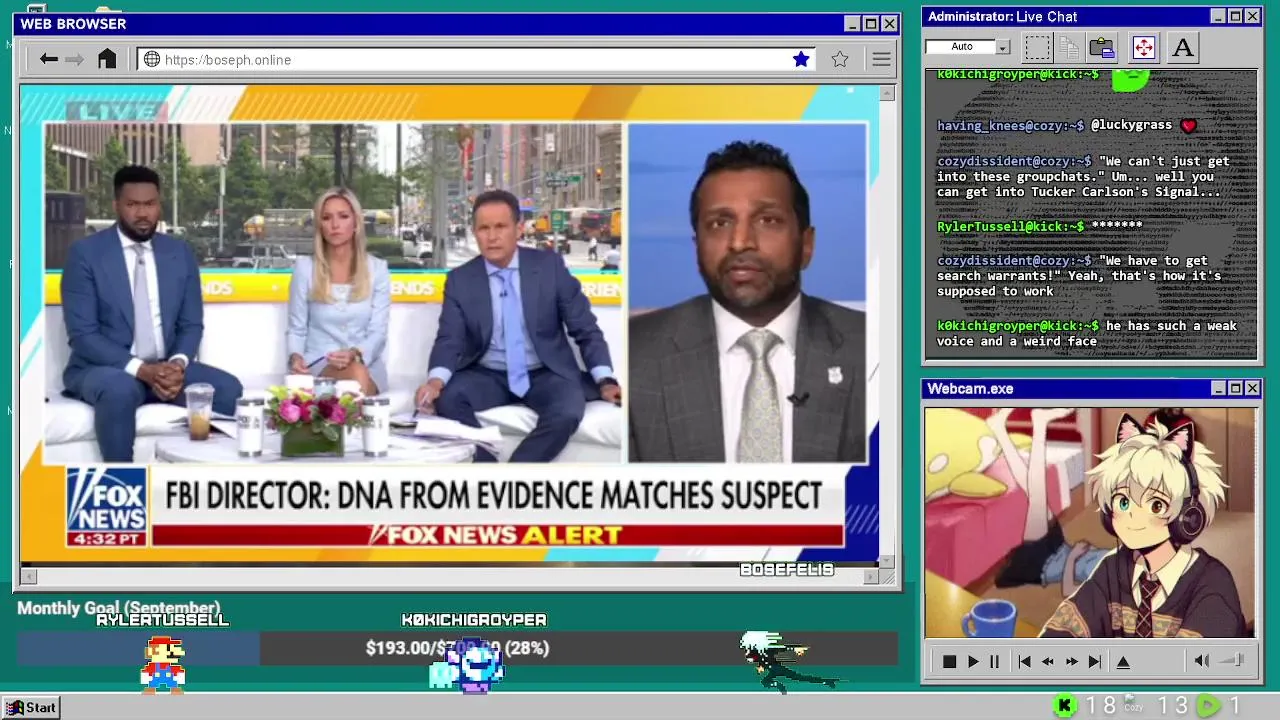Screen dimensions: 1280x720
Task: Pause the webcam stream
Action: pos(994,662)
